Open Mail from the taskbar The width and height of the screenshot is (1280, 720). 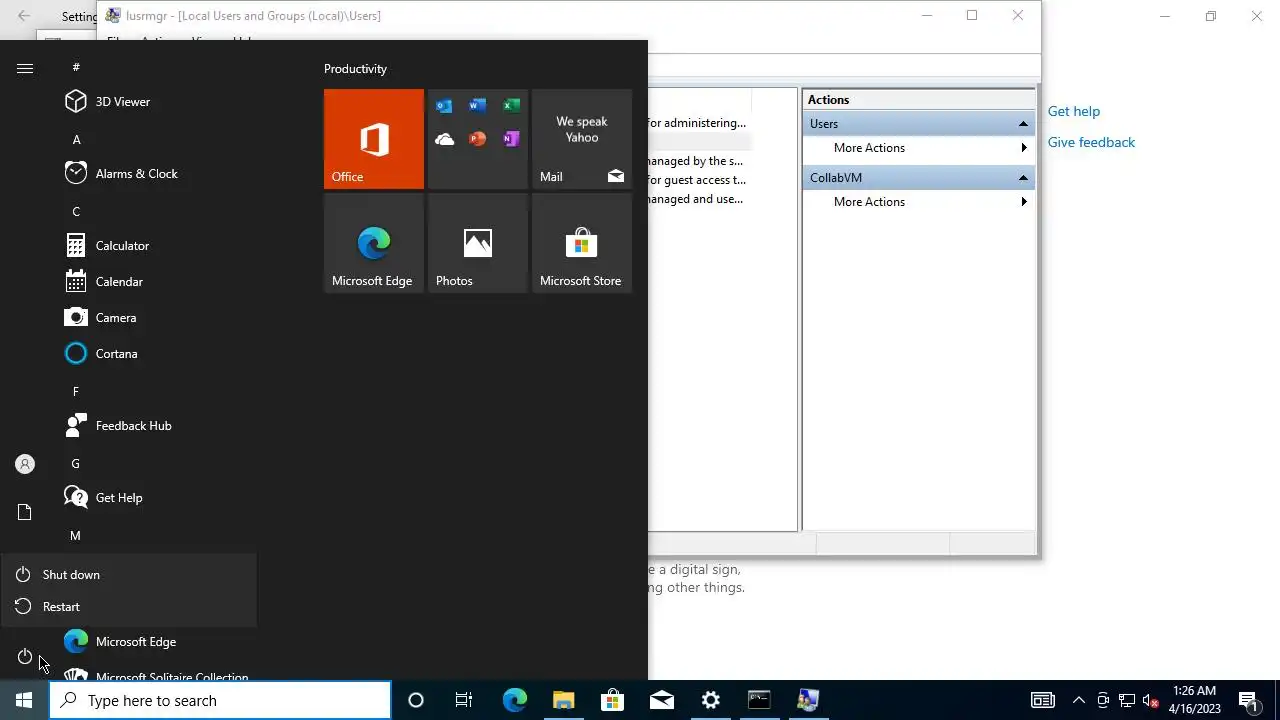(661, 700)
